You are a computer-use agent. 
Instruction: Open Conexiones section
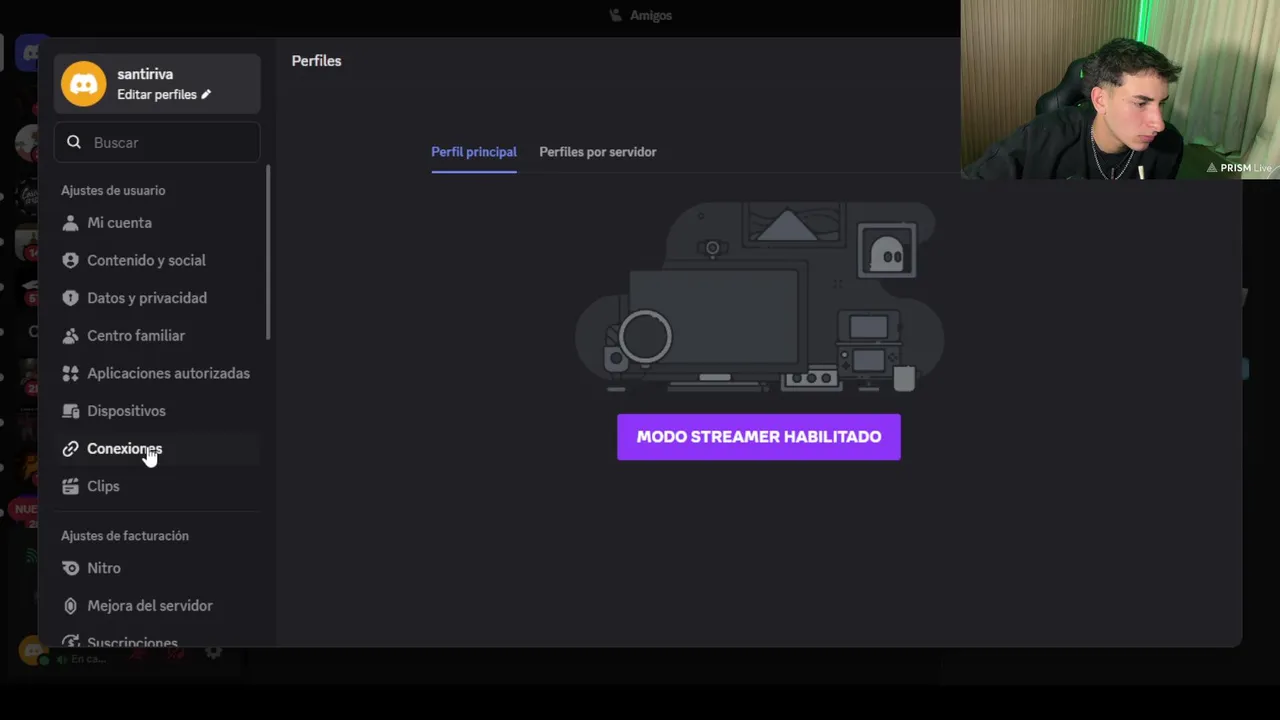tap(158, 449)
